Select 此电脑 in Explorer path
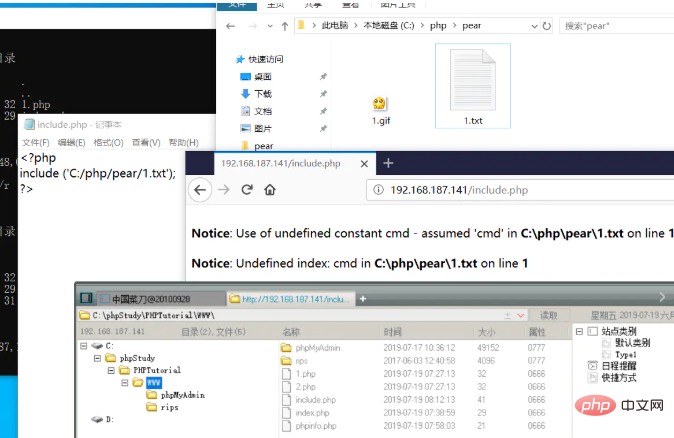This screenshot has height=438, width=674. coord(335,26)
